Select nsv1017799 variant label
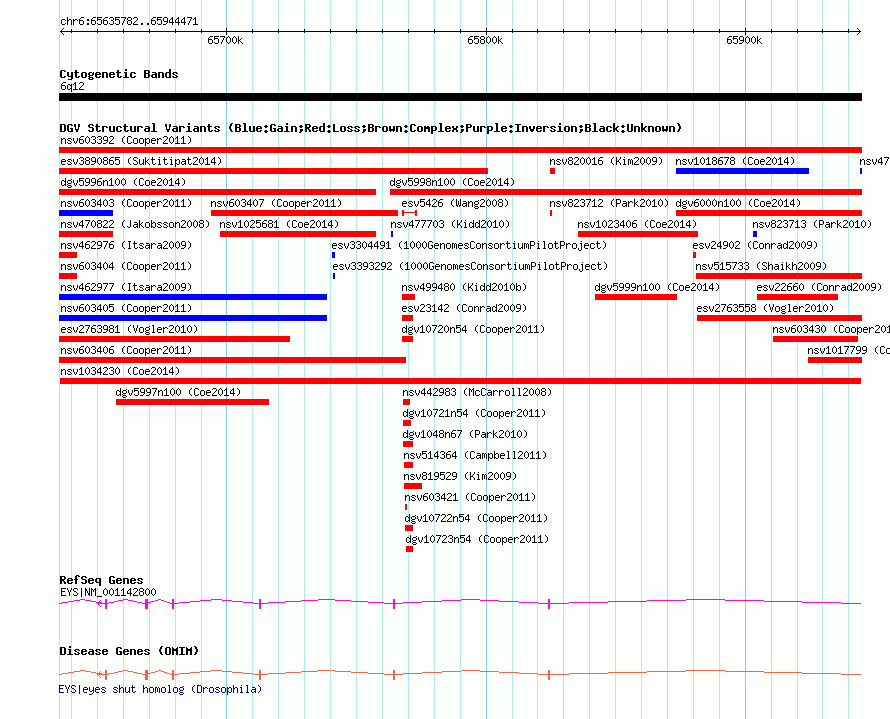The image size is (890, 719). [849, 350]
